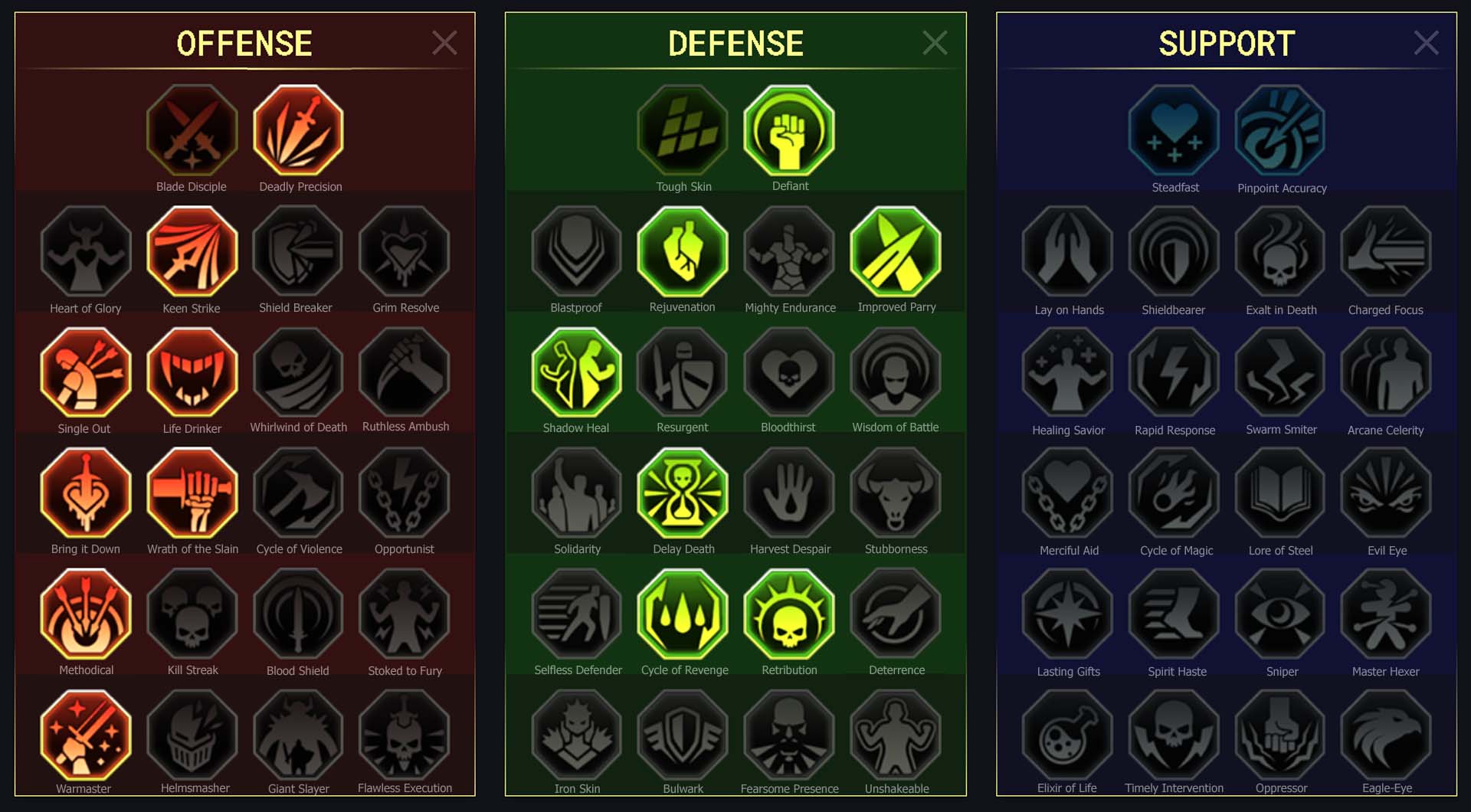Choose the Life Drinker fanged icon
The image size is (1471, 812).
click(x=192, y=372)
